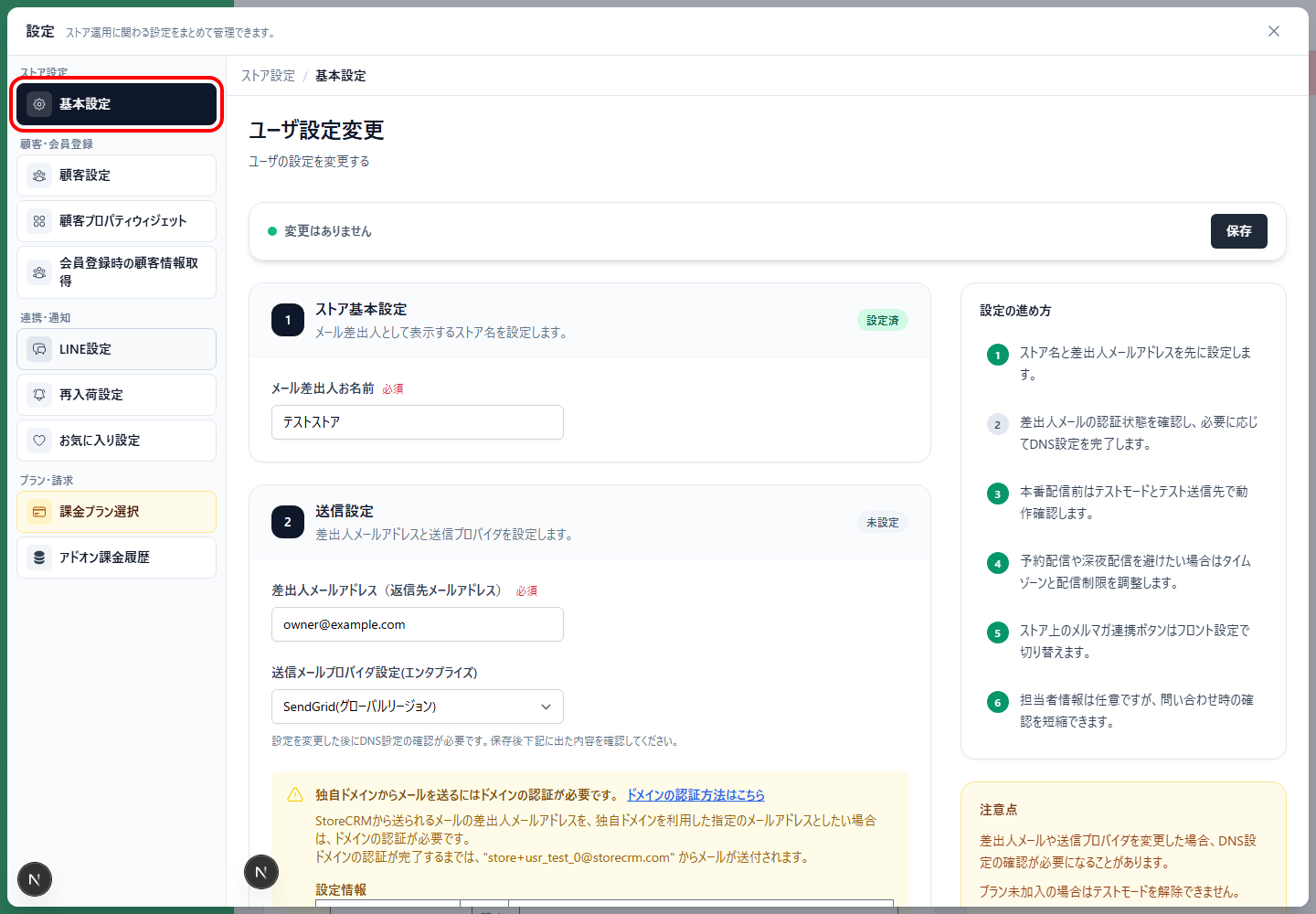1316x914 pixels.
Task: Click the 基本設定 breadcrumb text
Action: coord(341,76)
